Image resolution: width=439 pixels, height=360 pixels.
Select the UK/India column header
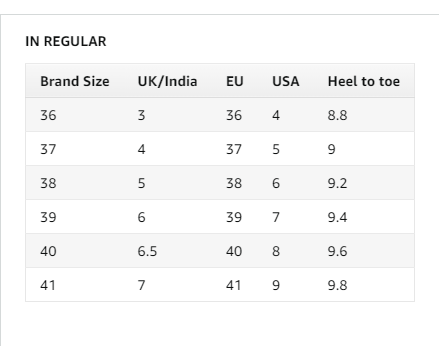click(167, 81)
